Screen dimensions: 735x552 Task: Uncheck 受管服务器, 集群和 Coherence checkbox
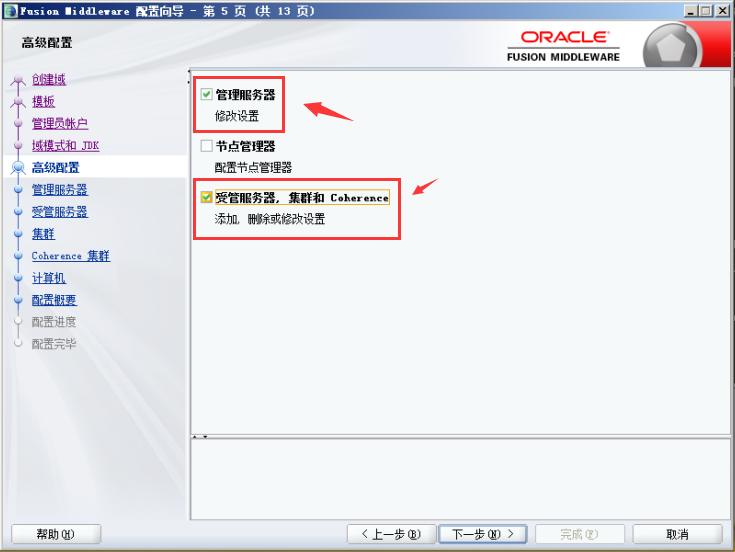pos(207,198)
